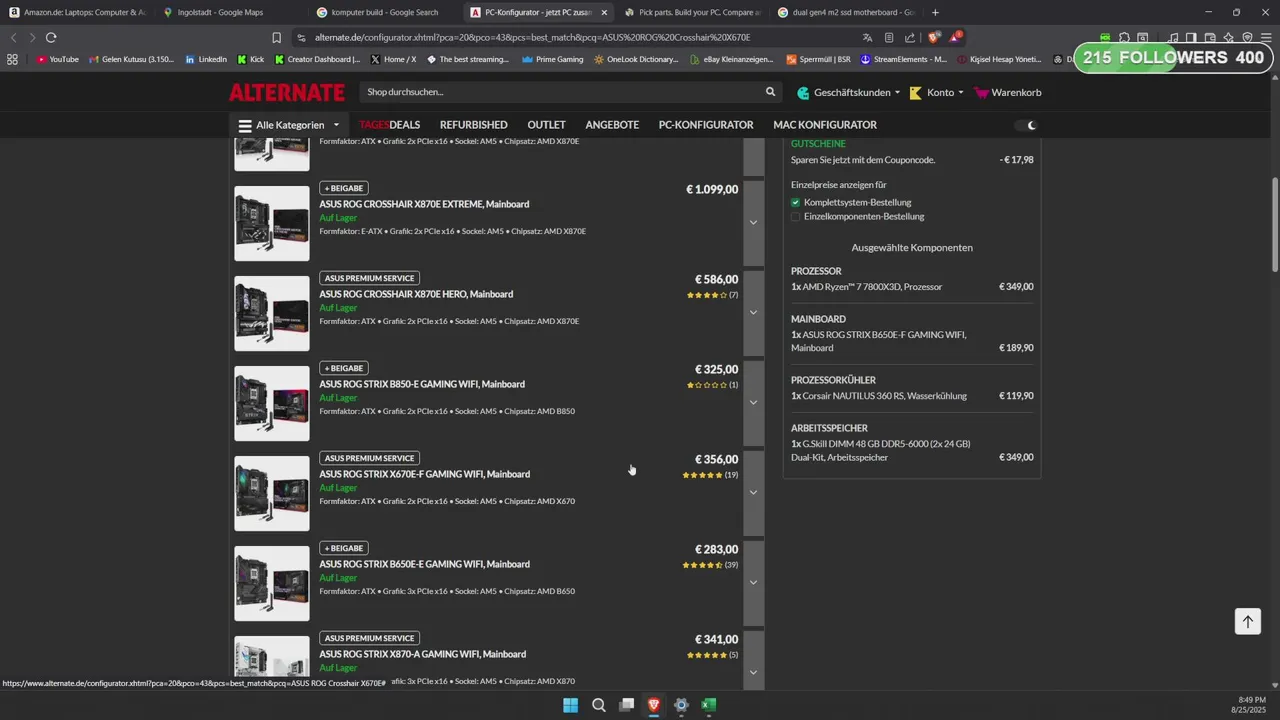This screenshot has height=720, width=1280.
Task: Open a new browser tab with the plus icon
Action: (x=935, y=12)
